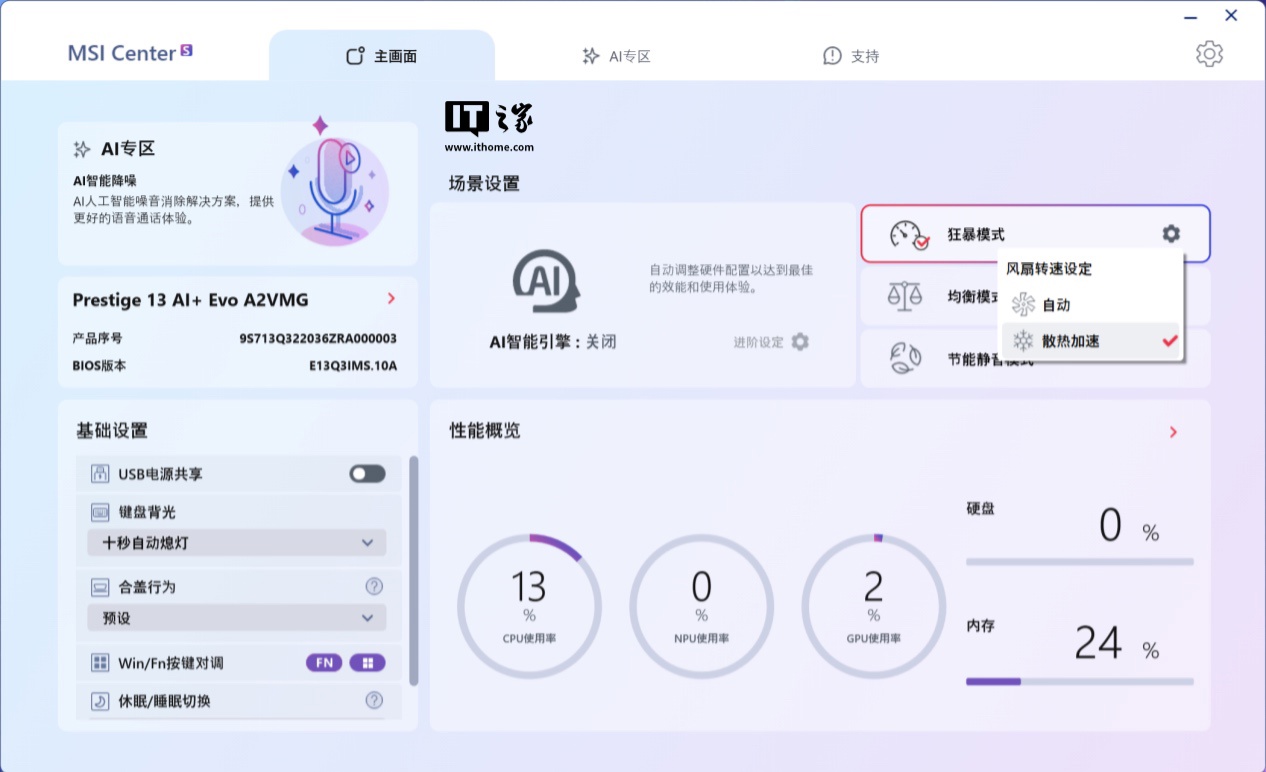Switch to the AI专区 tab
Viewport: 1266px width, 772px height.
click(617, 56)
